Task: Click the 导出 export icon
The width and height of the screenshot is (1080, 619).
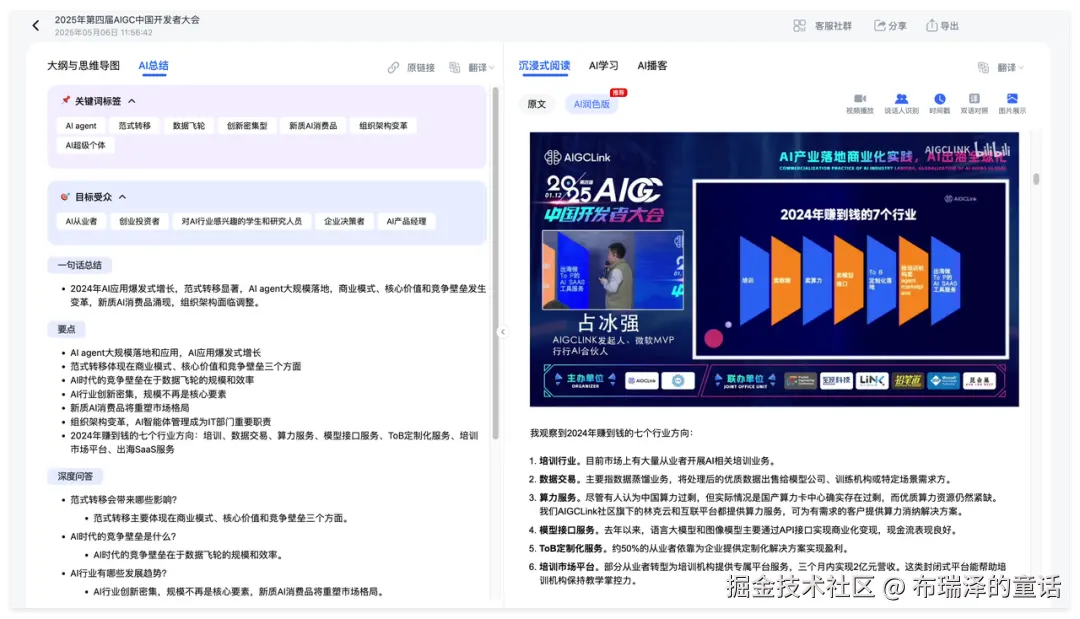Action: 931,25
